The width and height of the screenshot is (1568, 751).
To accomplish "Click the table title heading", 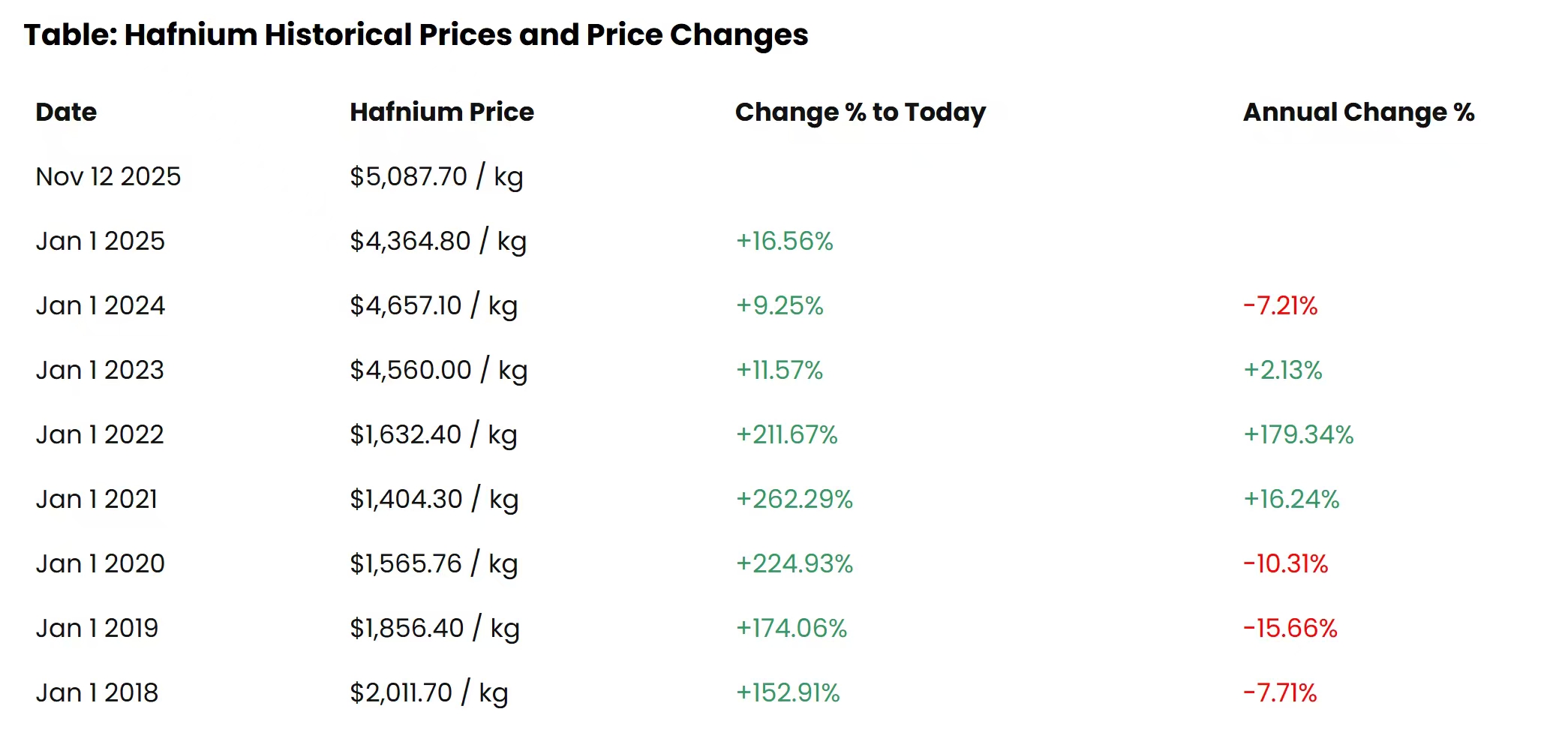I will coord(416,35).
